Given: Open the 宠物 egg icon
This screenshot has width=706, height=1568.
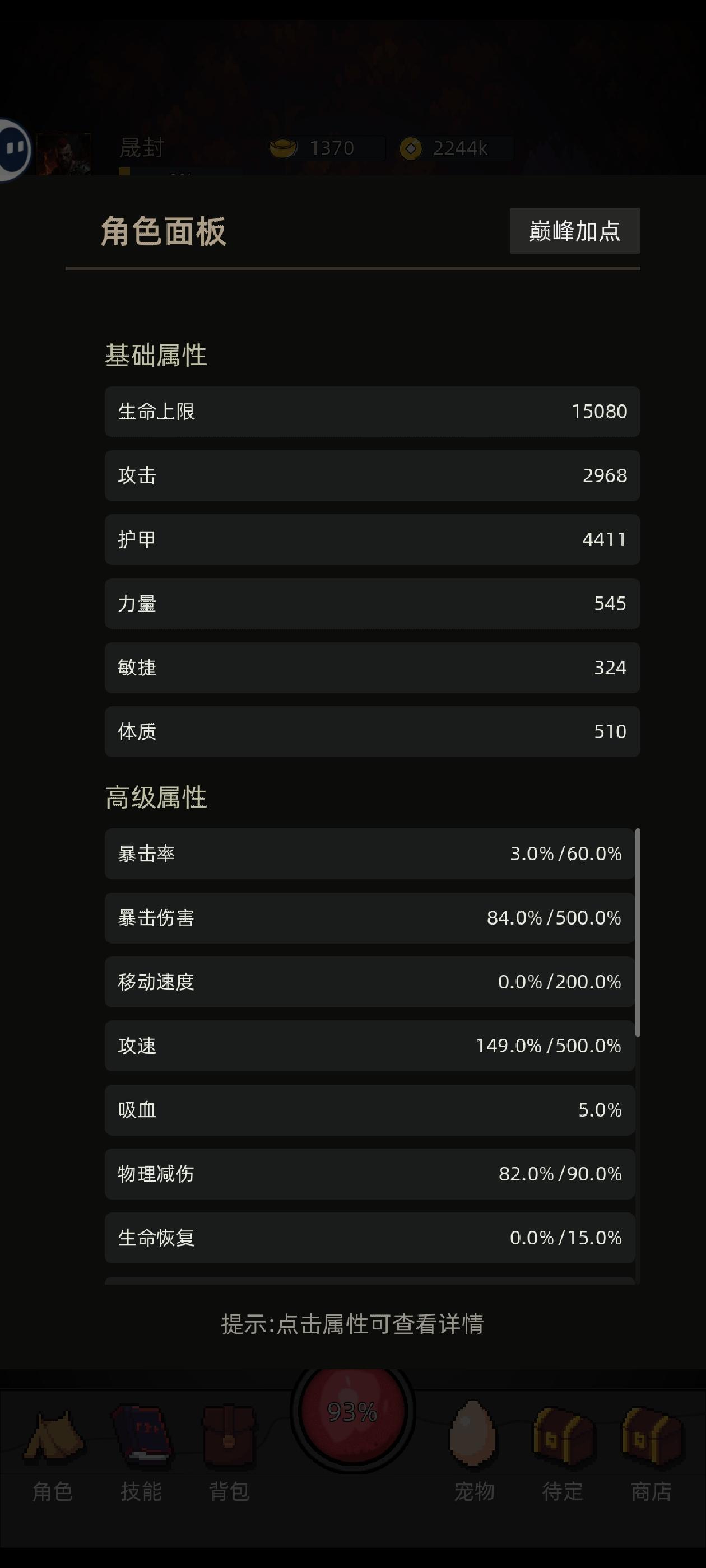Looking at the screenshot, I should tap(473, 1435).
